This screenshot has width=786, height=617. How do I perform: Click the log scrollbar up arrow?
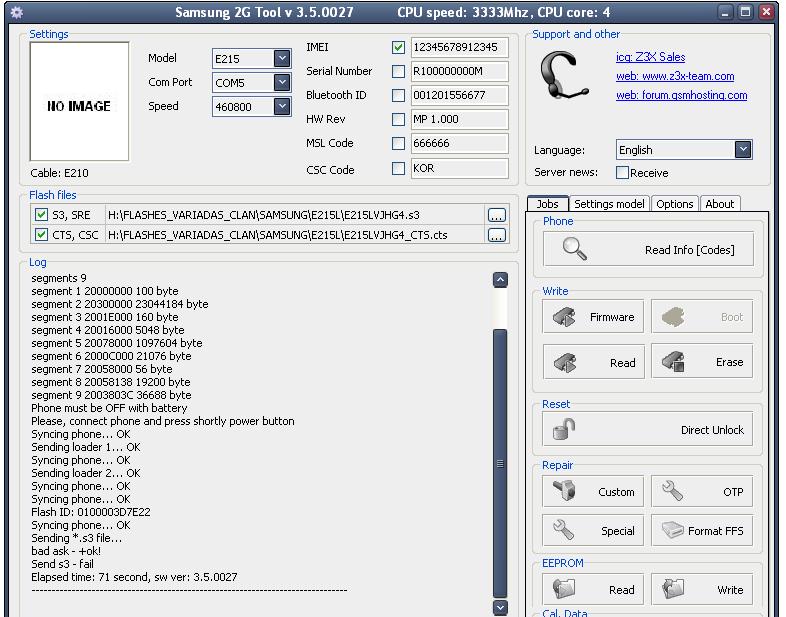tap(500, 280)
